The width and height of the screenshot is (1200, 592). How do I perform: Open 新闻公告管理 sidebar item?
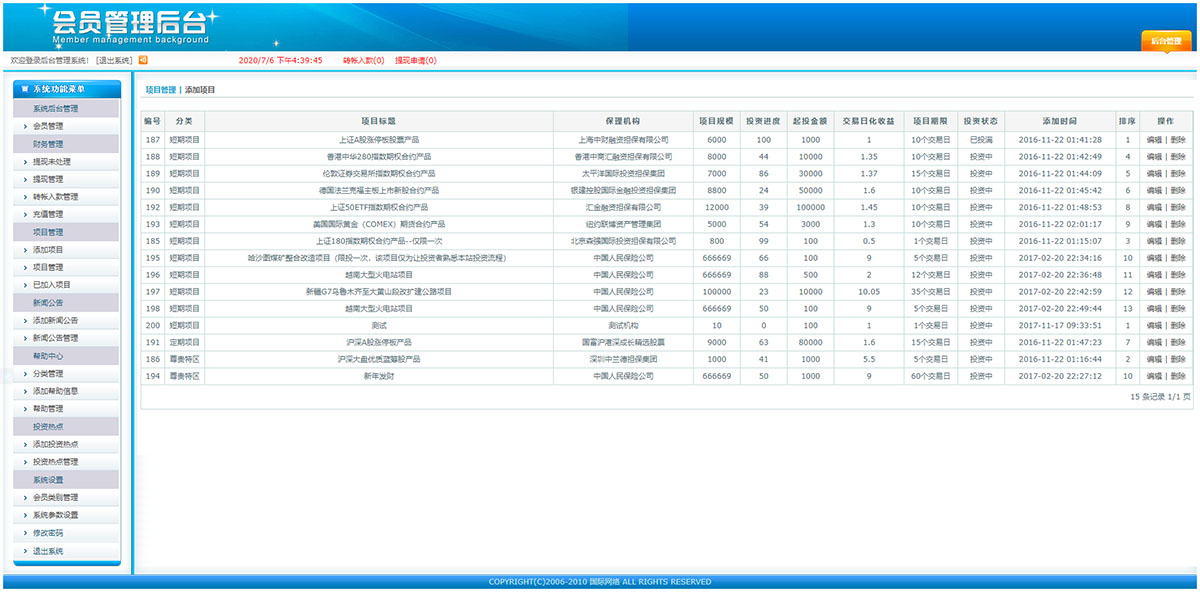click(x=55, y=338)
